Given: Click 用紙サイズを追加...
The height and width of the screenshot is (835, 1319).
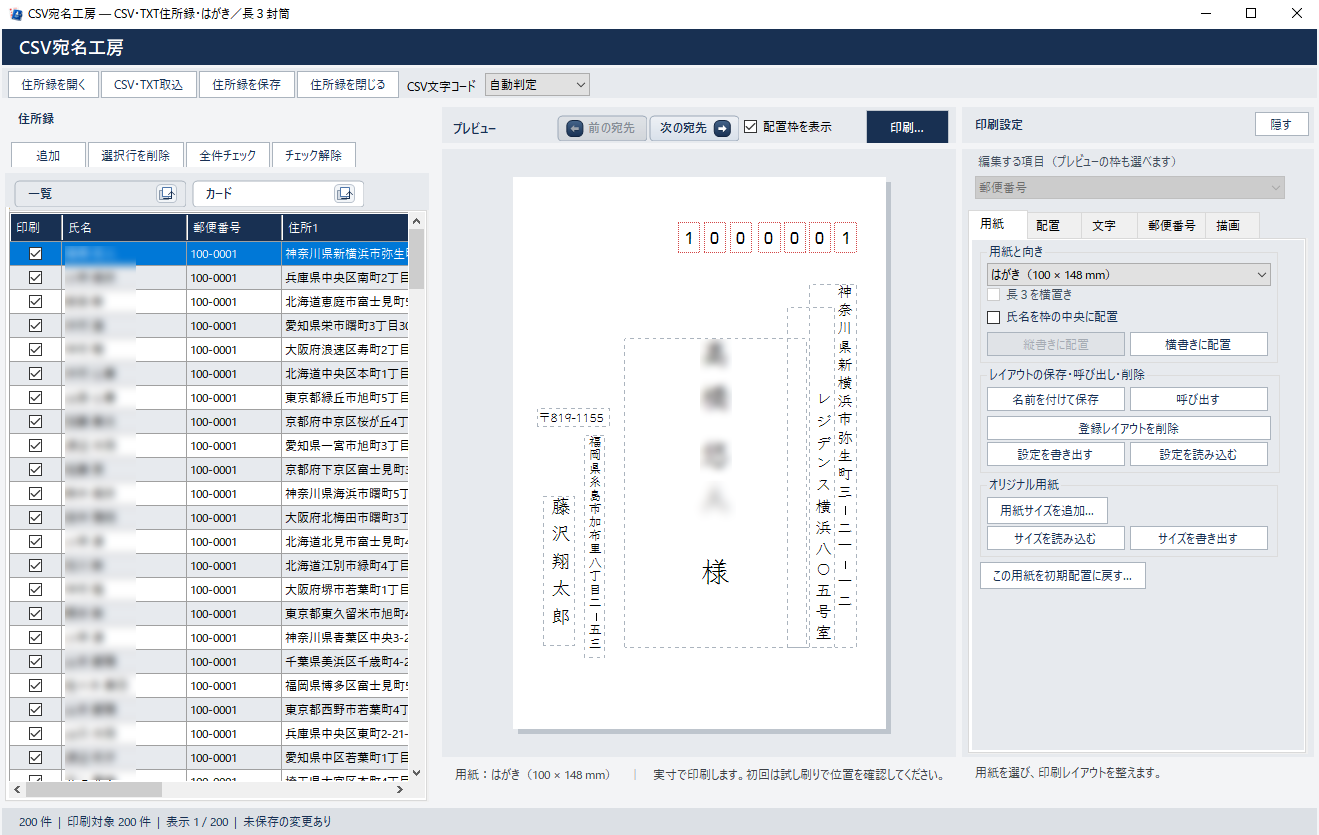Looking at the screenshot, I should coord(1047,510).
